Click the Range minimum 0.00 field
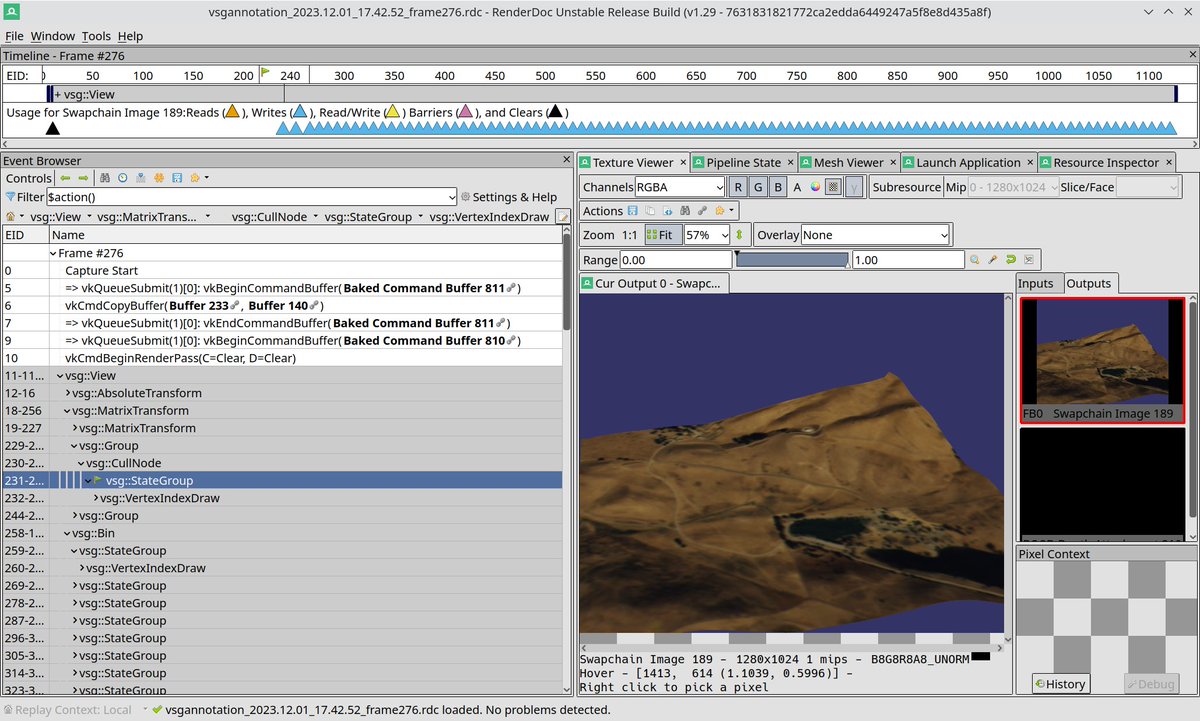 676,260
